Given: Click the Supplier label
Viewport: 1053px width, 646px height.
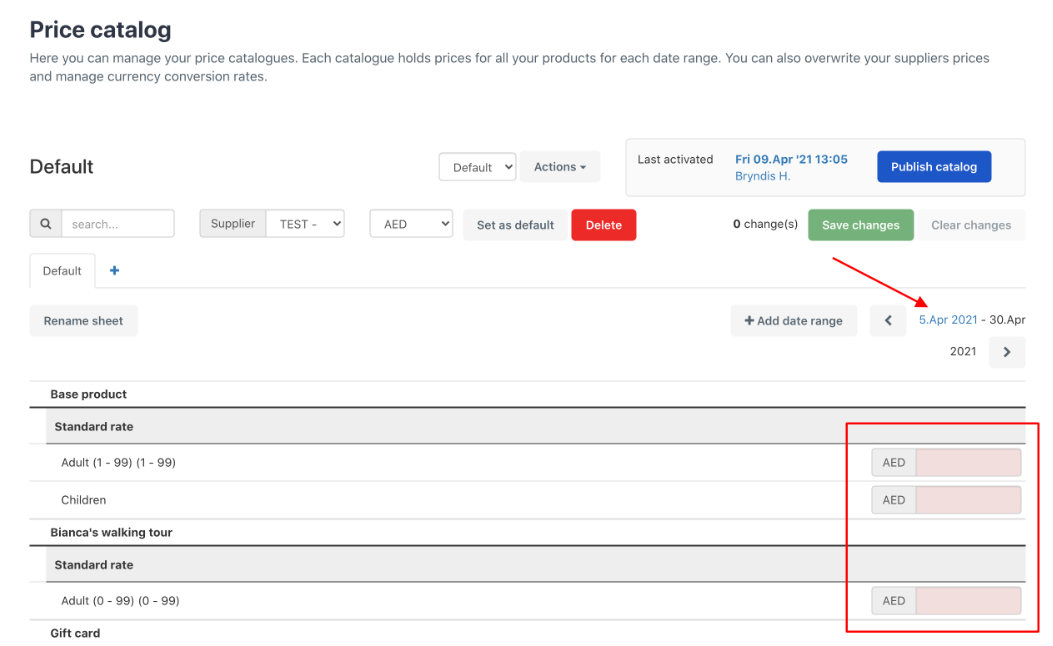Looking at the screenshot, I should point(233,224).
